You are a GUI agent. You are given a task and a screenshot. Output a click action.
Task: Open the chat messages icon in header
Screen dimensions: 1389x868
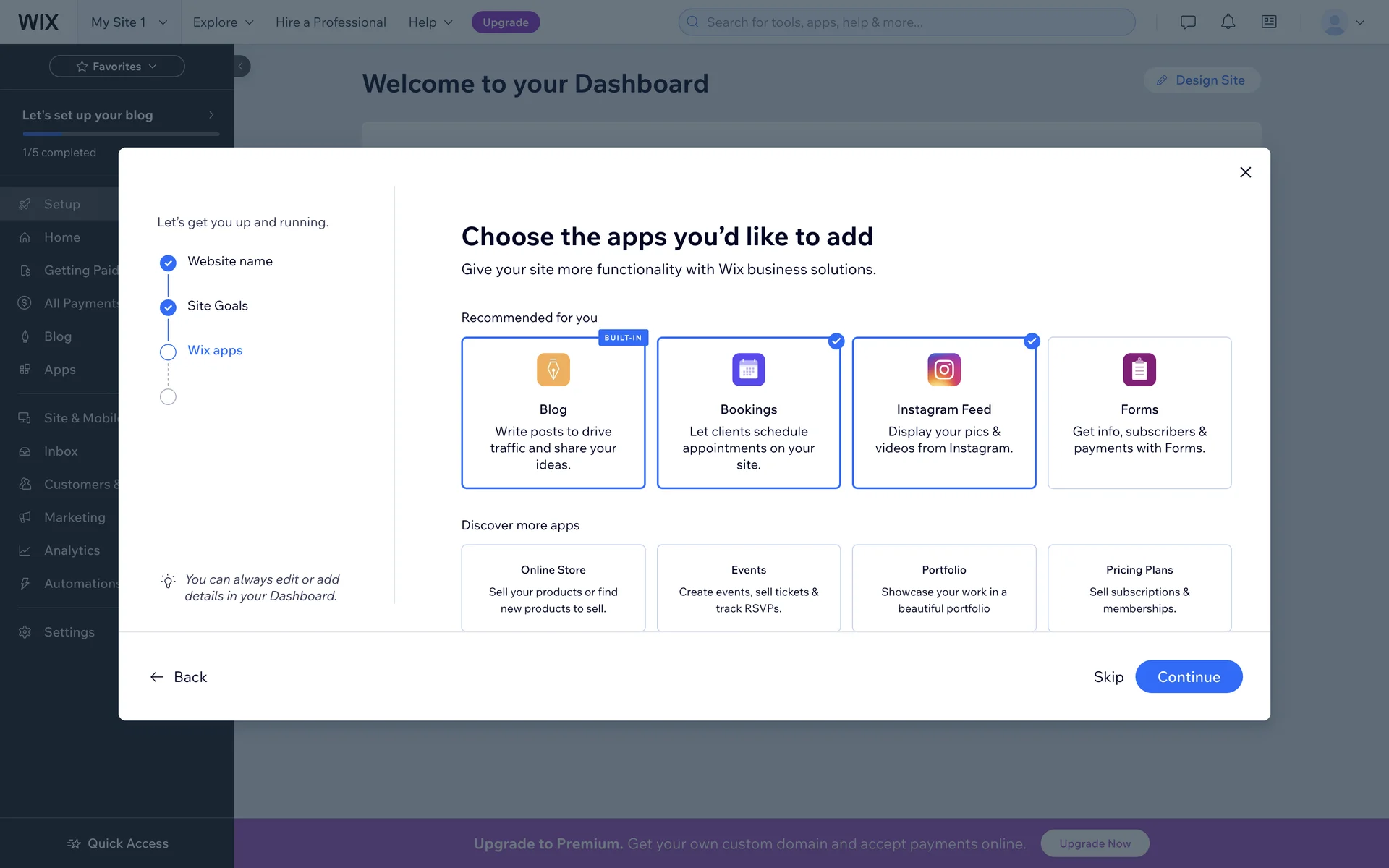[1187, 22]
